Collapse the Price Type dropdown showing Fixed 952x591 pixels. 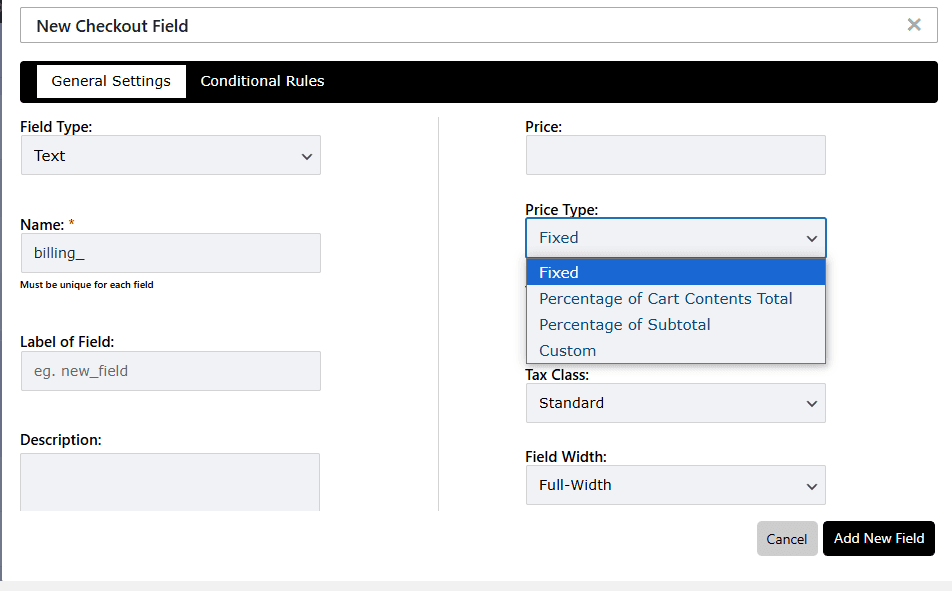click(x=676, y=238)
